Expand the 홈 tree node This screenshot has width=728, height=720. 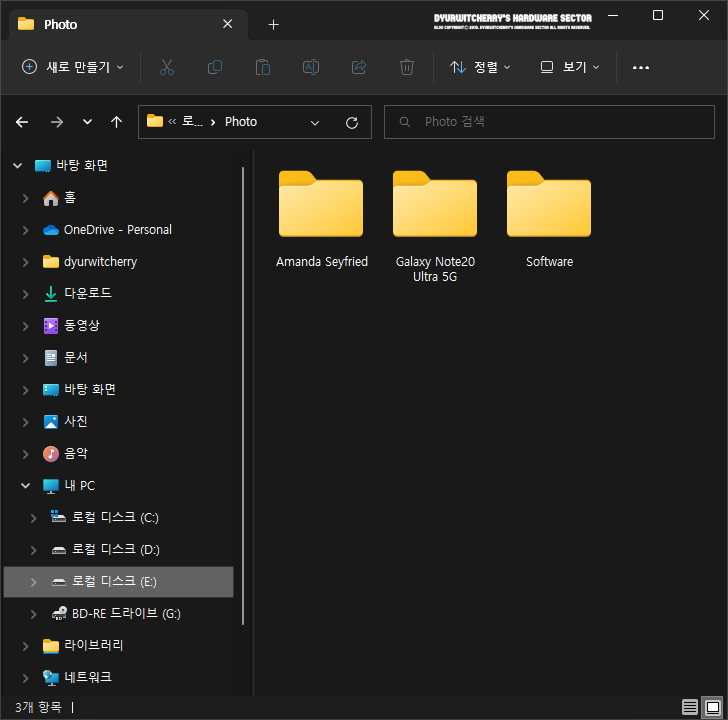[26, 198]
